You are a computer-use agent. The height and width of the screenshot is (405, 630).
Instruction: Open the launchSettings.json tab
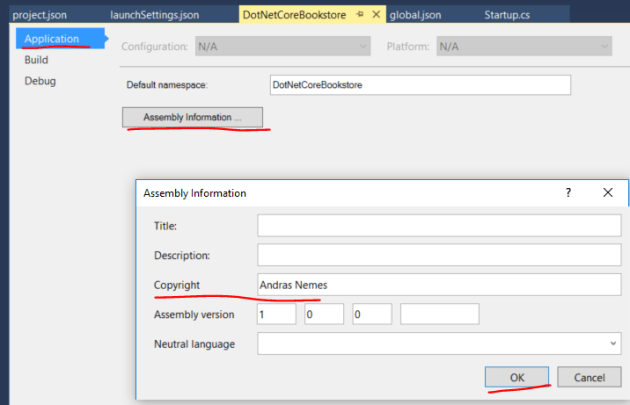[155, 15]
